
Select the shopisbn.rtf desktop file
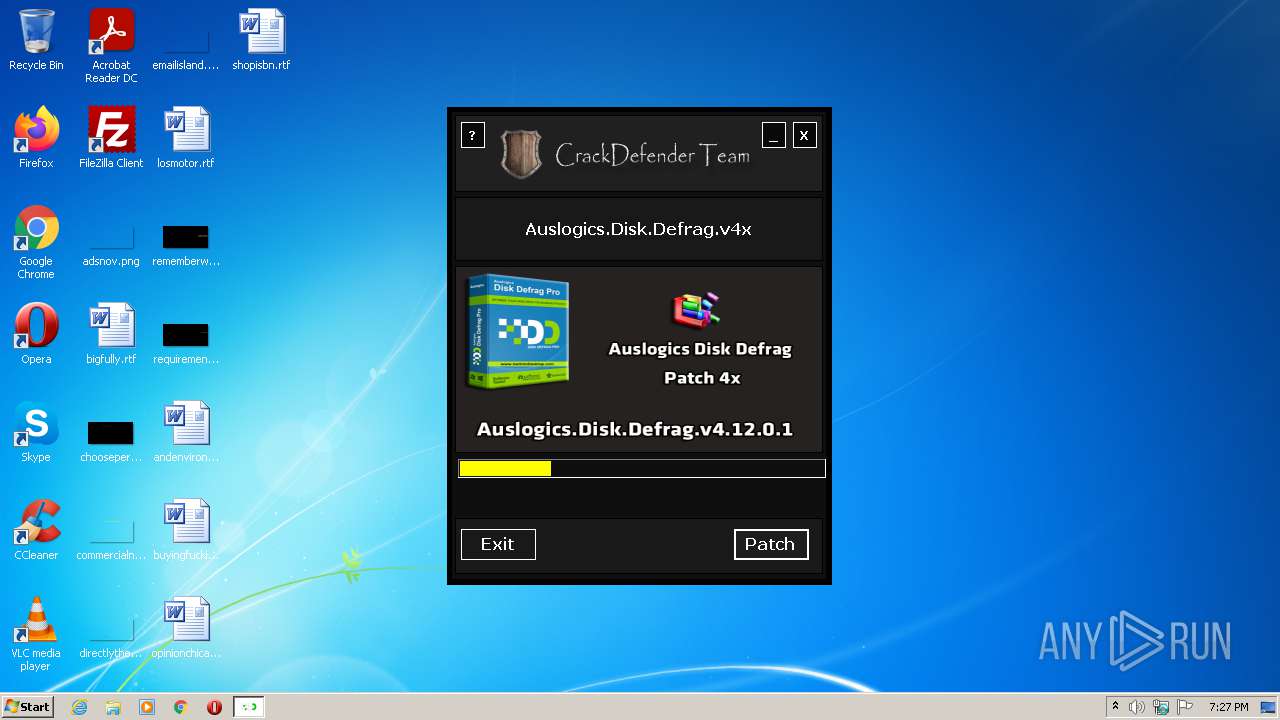coord(261,40)
